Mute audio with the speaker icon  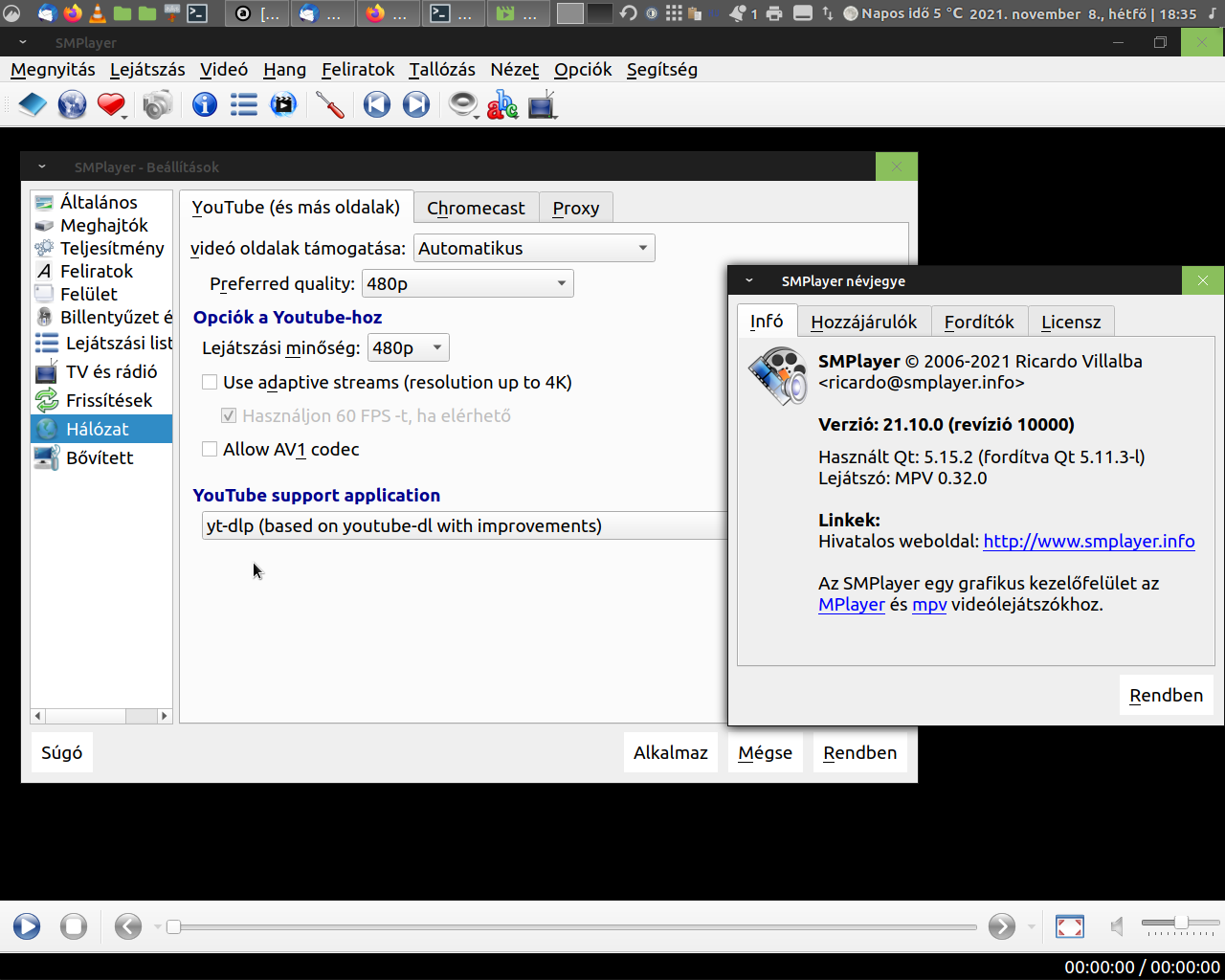click(x=1117, y=926)
